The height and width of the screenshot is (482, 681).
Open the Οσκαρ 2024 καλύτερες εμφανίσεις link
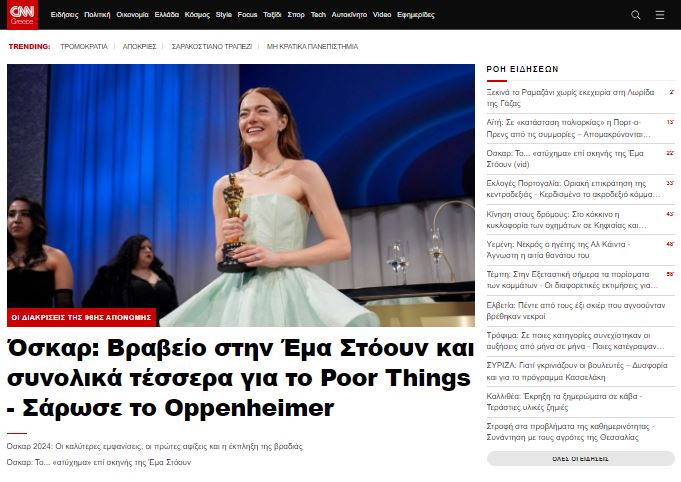point(155,446)
